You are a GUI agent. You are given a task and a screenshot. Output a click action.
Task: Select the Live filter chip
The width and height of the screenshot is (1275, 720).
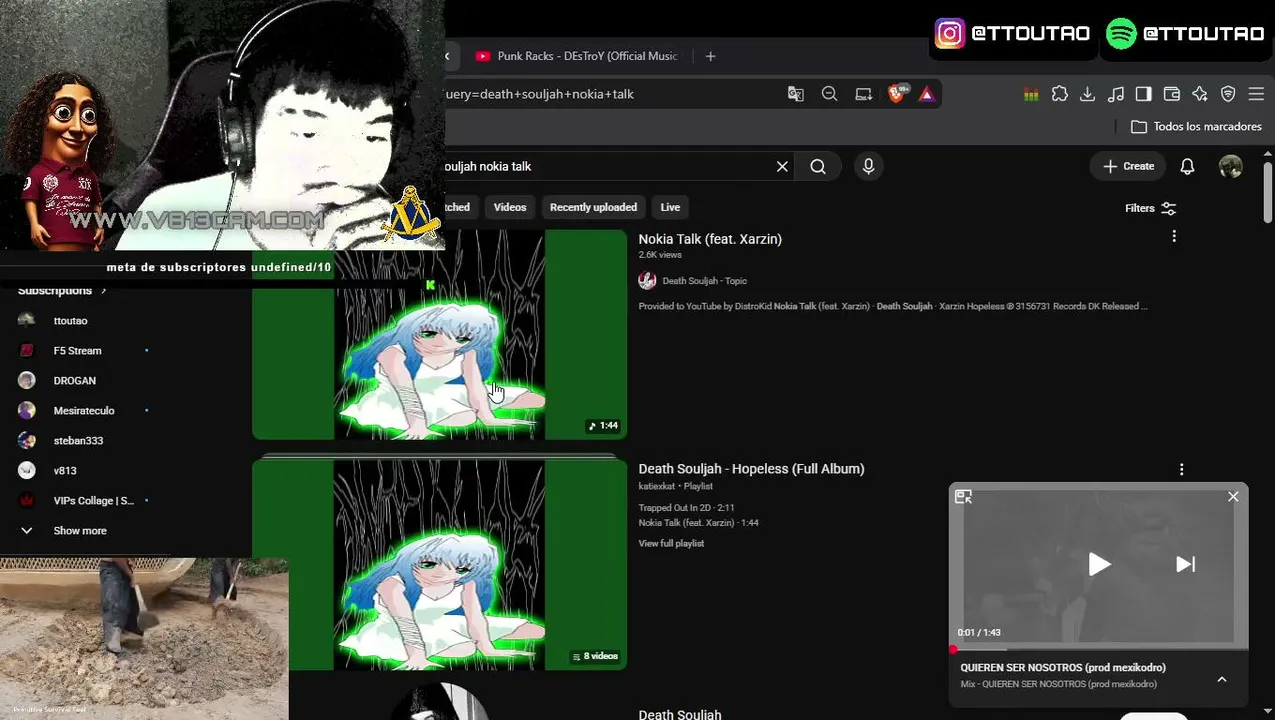click(x=670, y=207)
